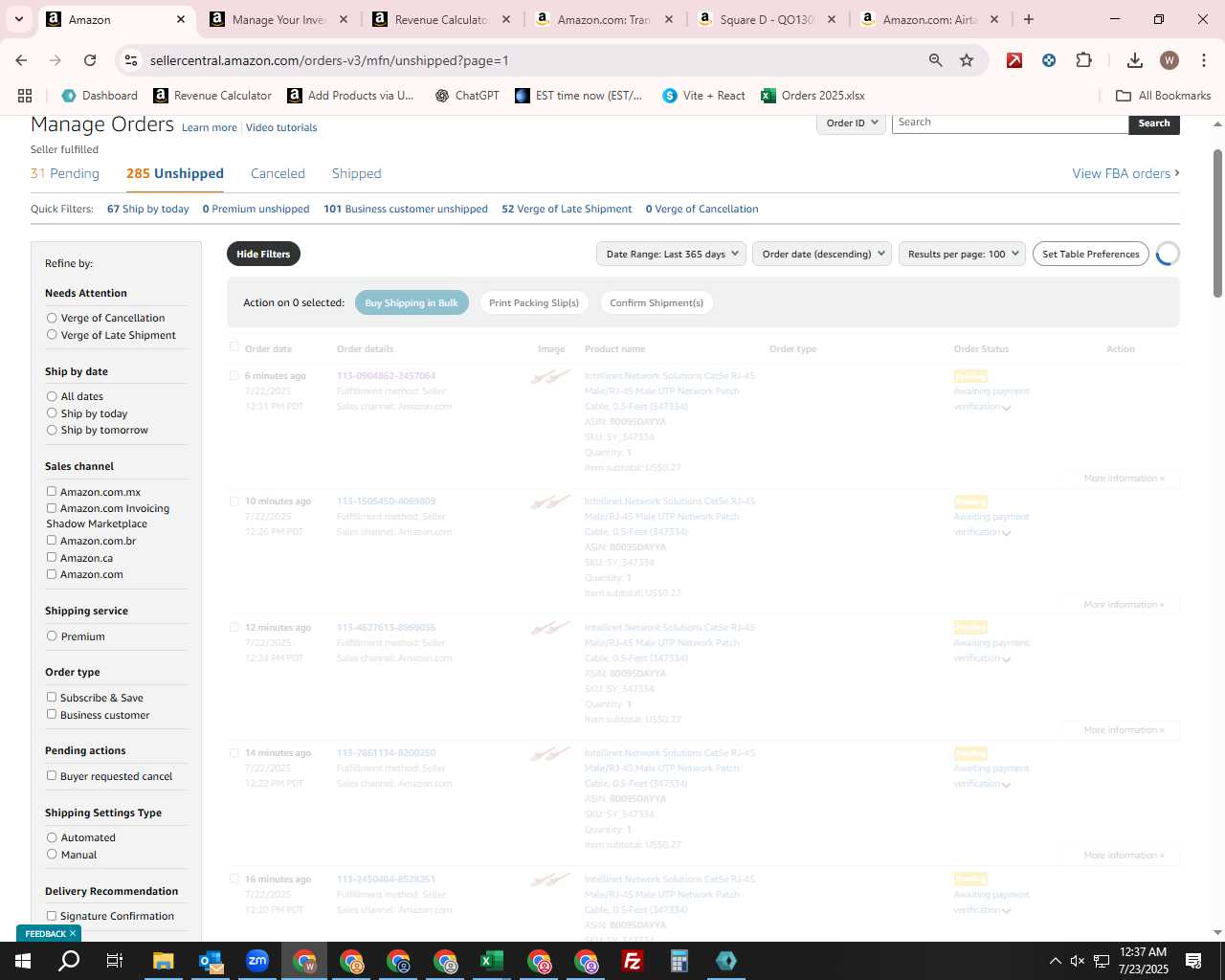Open tab search dropdown arrow
The width and height of the screenshot is (1225, 980).
coord(18,19)
